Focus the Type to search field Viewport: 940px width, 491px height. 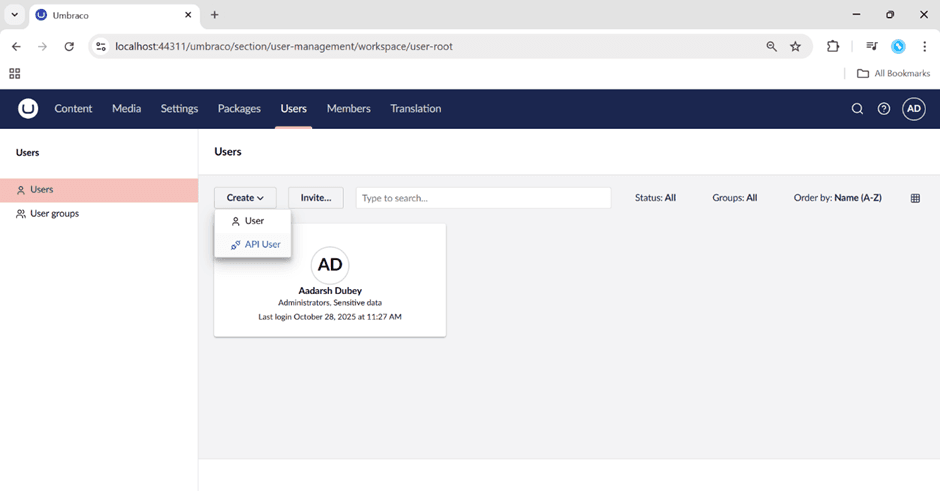click(x=483, y=198)
